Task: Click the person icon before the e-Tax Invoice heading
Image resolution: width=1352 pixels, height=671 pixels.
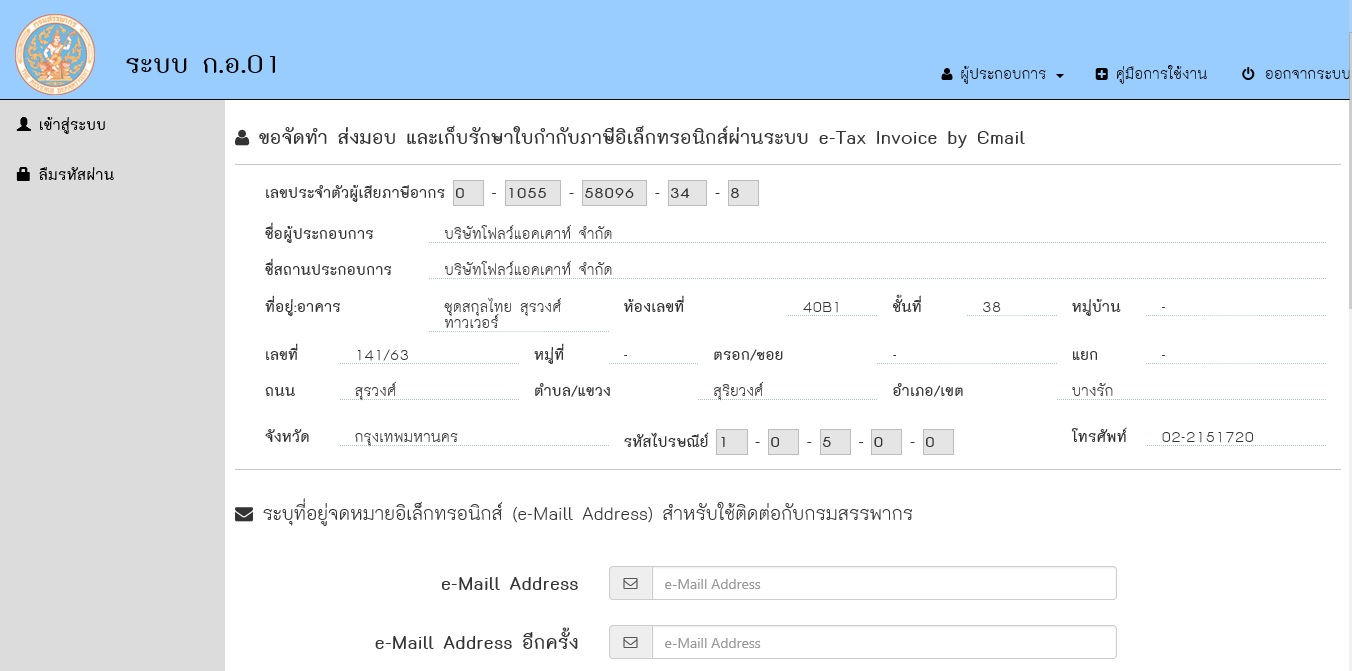Action: (242, 137)
